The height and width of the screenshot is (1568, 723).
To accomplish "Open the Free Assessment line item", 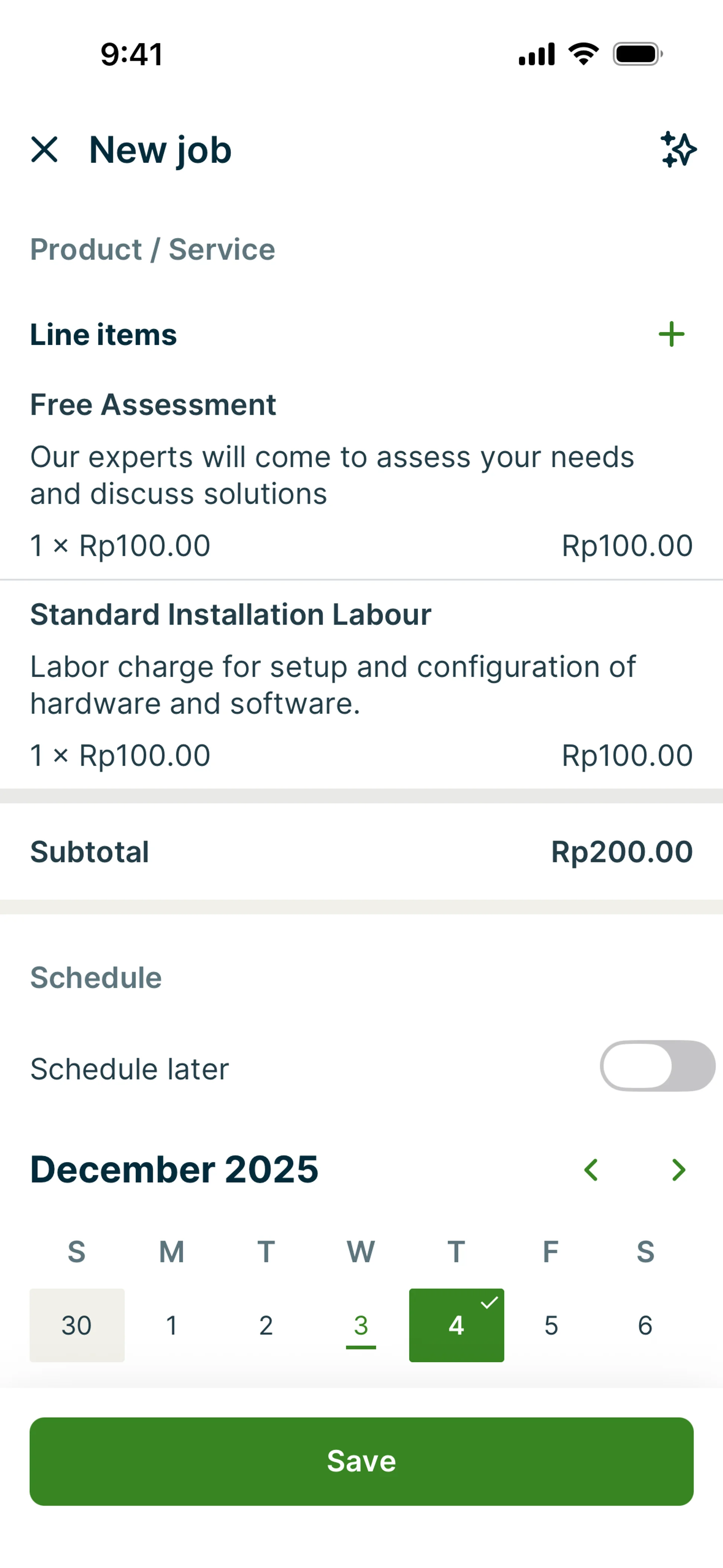I will pyautogui.click(x=361, y=475).
